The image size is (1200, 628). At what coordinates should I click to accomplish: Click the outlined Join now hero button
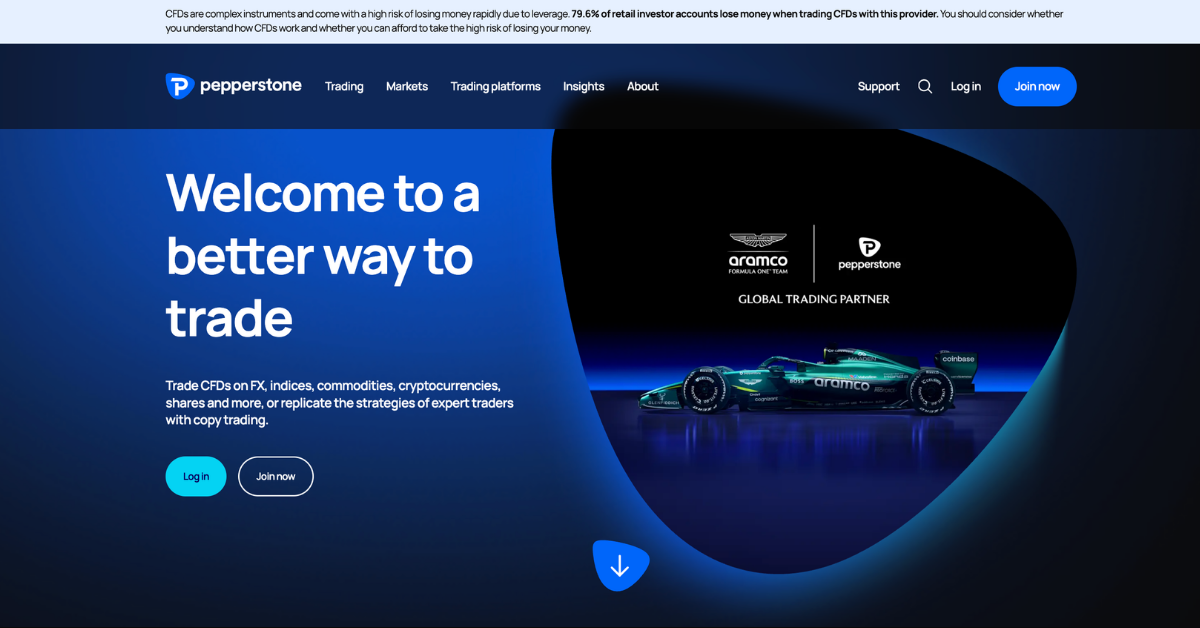click(276, 476)
